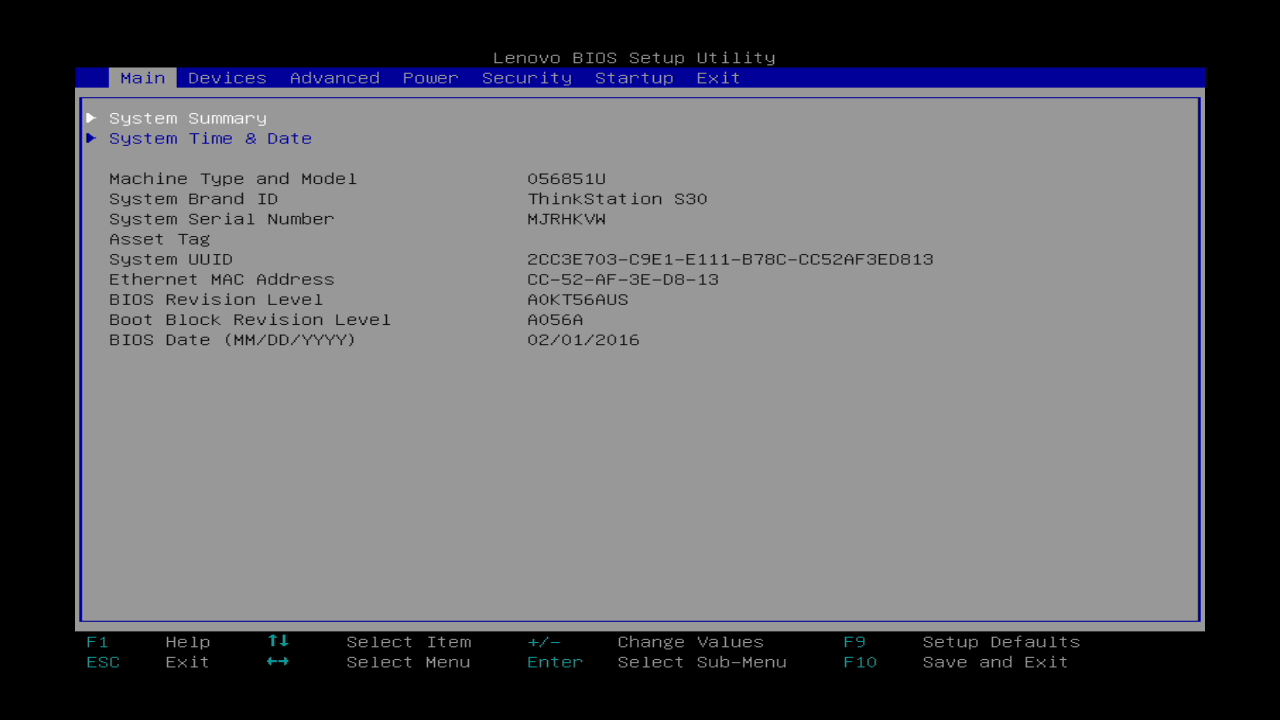
Task: Click the arrow beside System Time & Date
Action: tap(91, 138)
